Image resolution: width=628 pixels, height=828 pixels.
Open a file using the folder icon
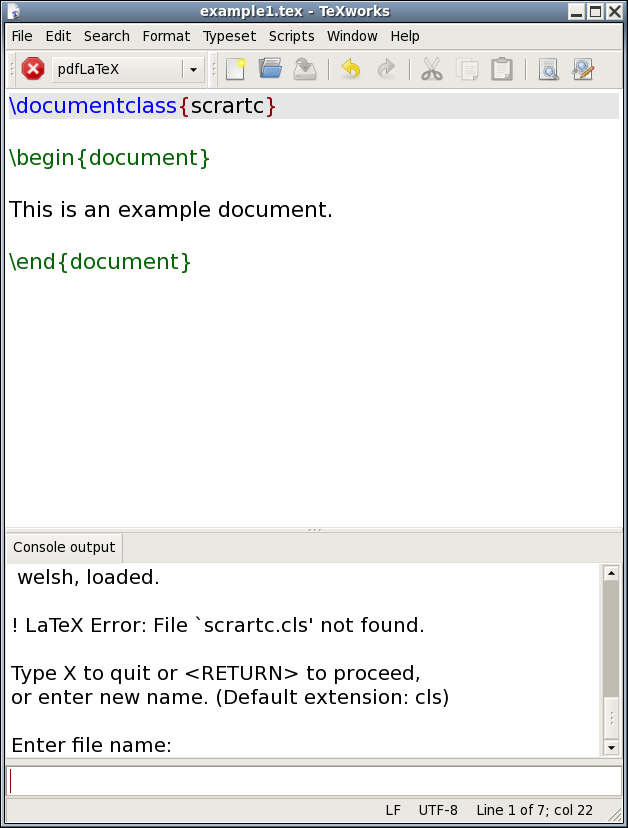(x=270, y=69)
